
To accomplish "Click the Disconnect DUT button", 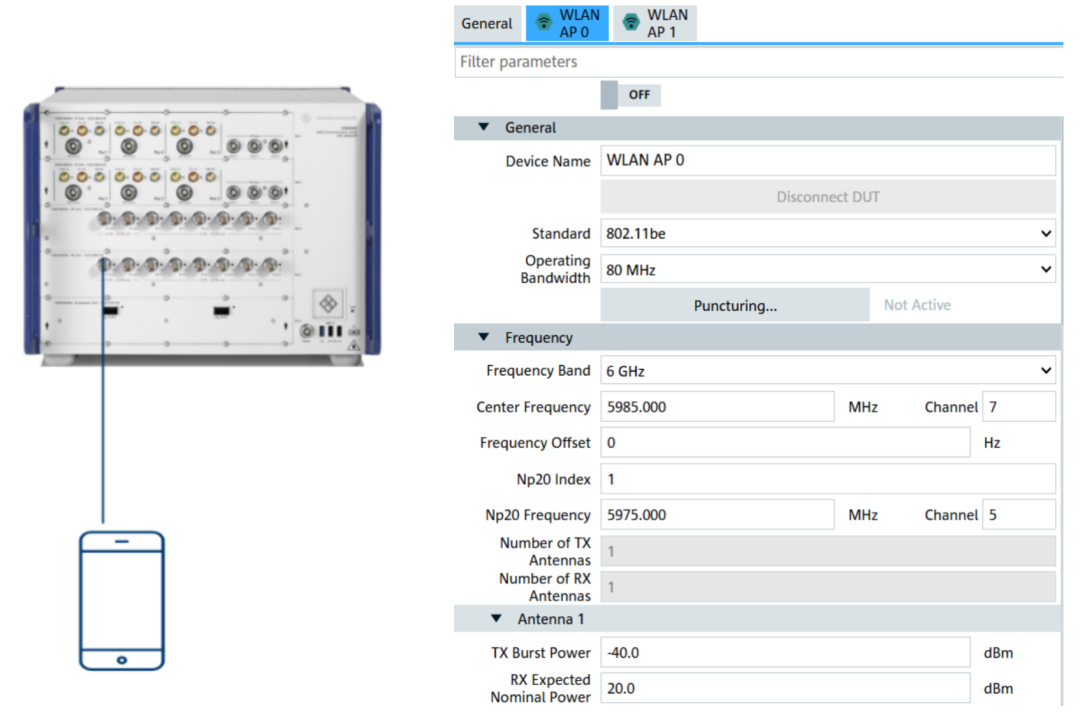I will pos(827,197).
